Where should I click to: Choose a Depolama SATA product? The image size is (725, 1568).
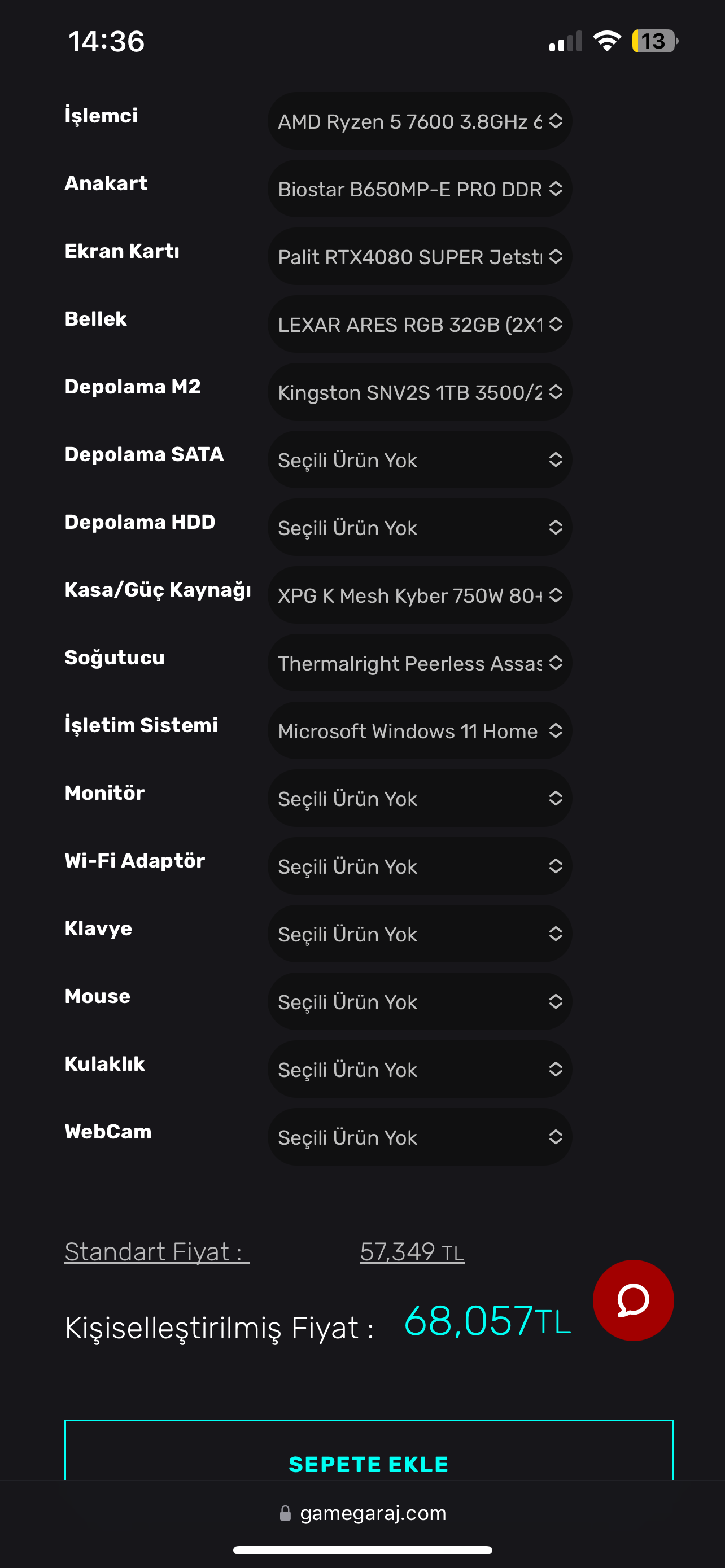pyautogui.click(x=420, y=459)
